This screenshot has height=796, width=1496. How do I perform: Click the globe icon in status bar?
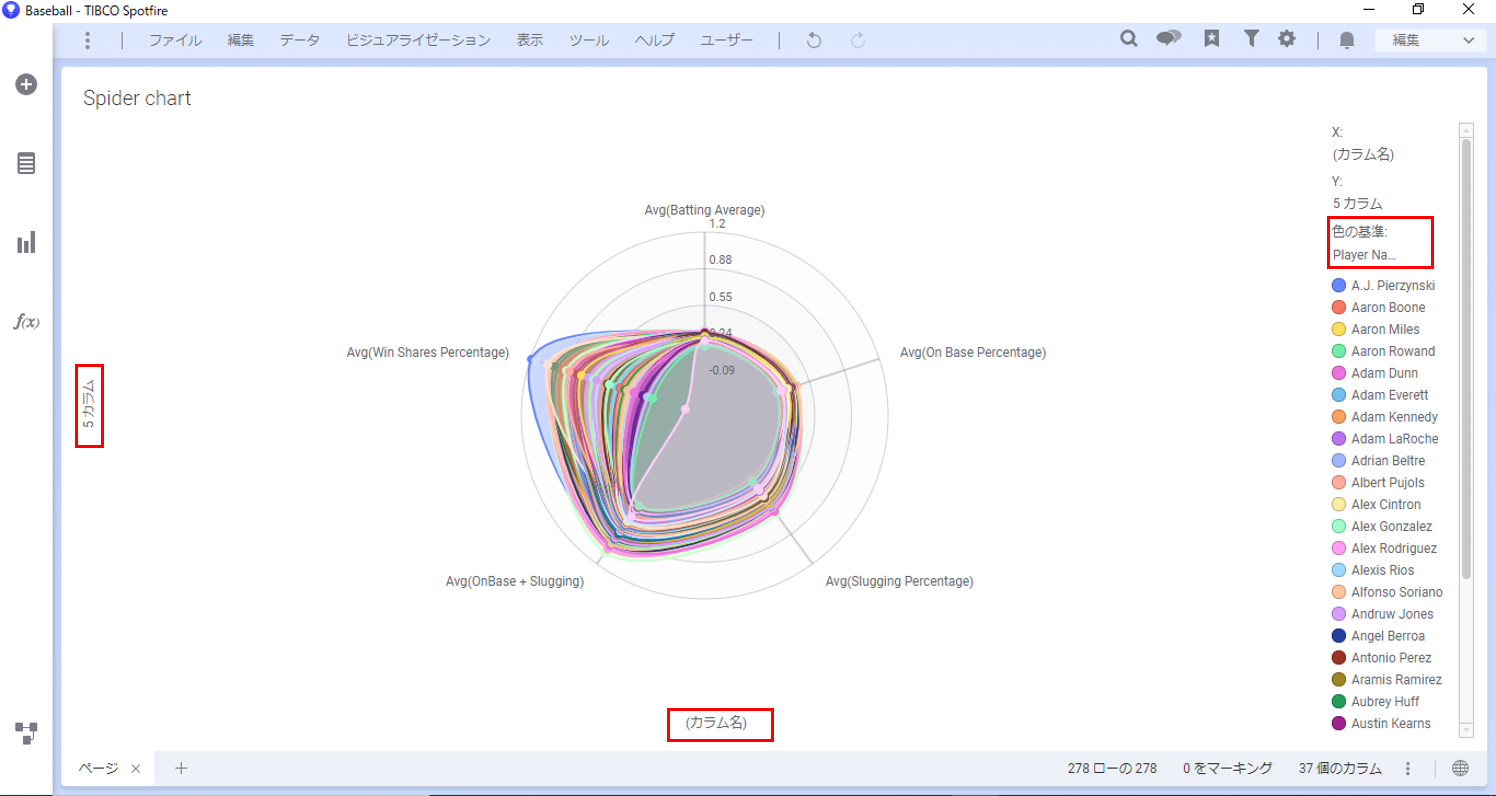click(x=1460, y=768)
